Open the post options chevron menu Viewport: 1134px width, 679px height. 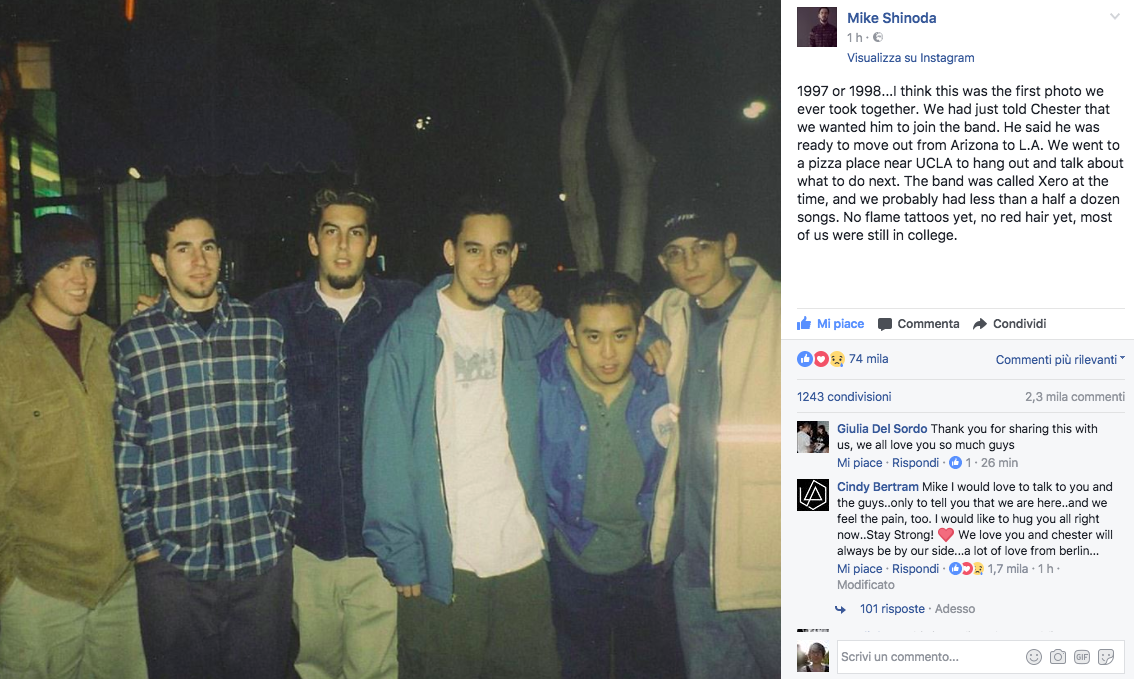pos(1114,17)
